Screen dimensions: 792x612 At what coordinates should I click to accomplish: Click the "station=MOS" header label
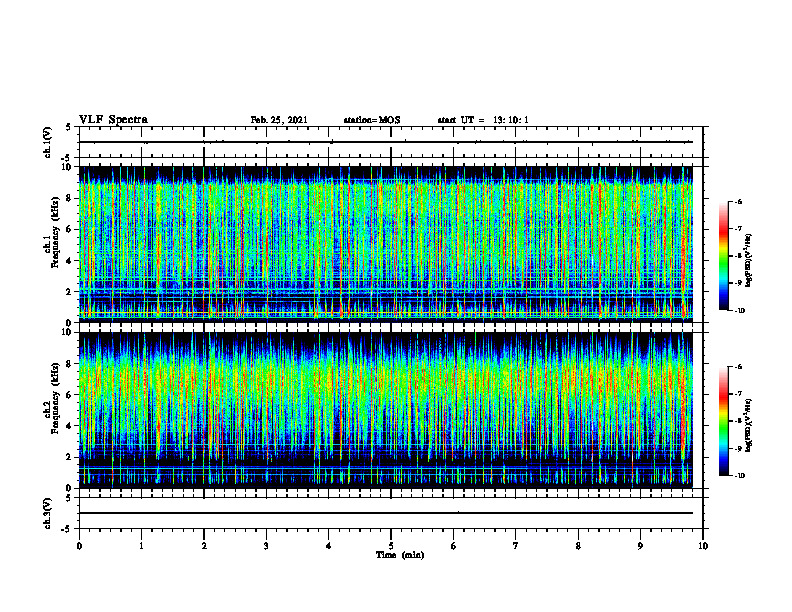click(372, 120)
